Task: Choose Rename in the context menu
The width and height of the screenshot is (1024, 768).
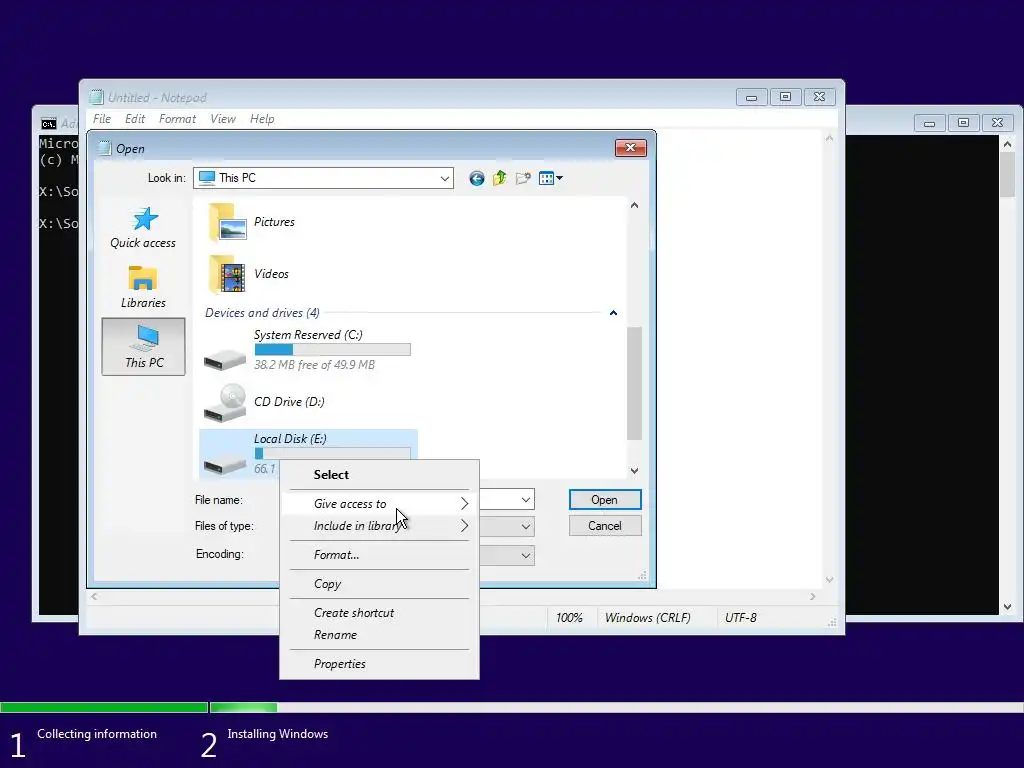Action: click(x=379, y=635)
